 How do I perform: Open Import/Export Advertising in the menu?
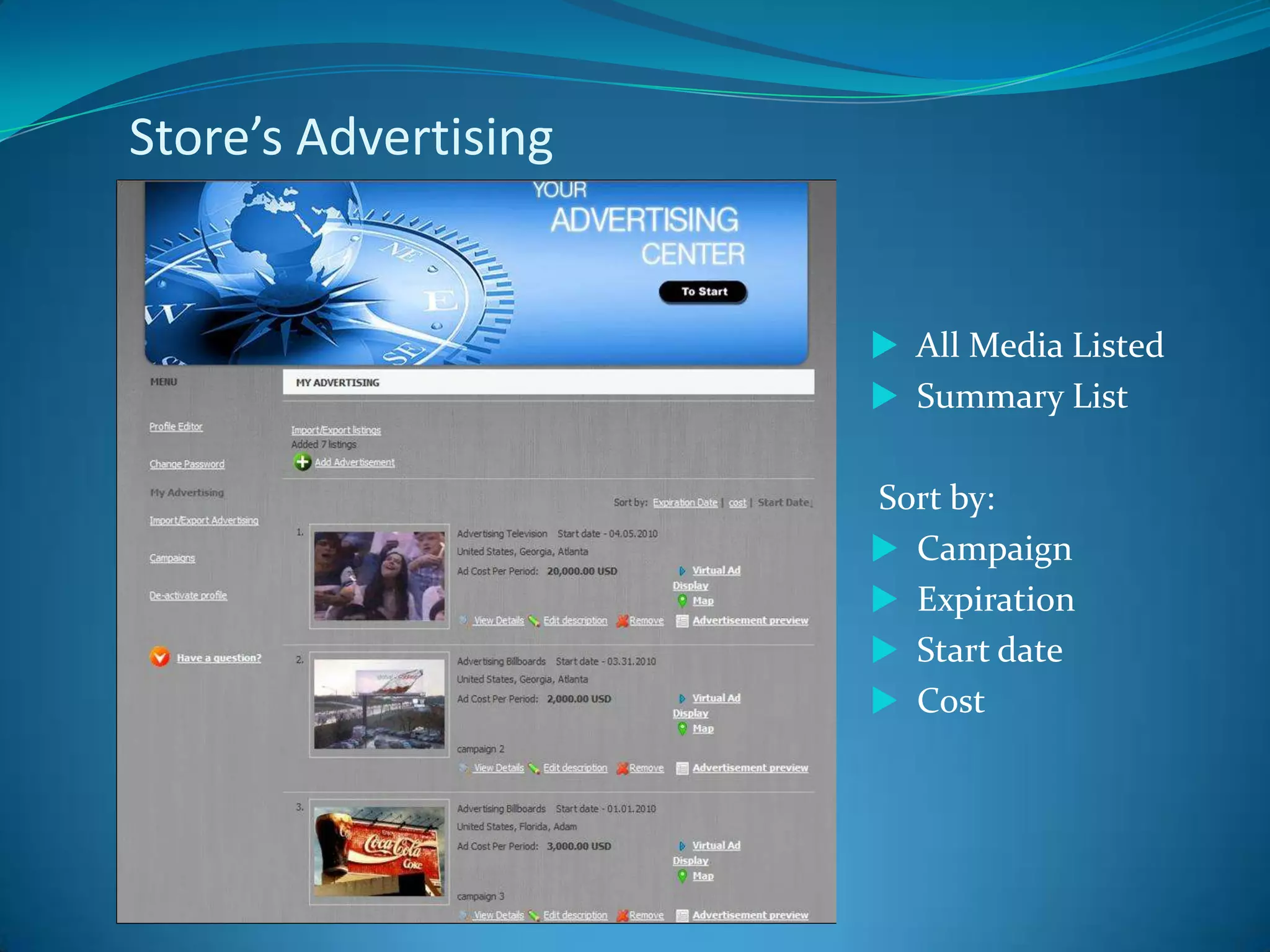[x=203, y=521]
